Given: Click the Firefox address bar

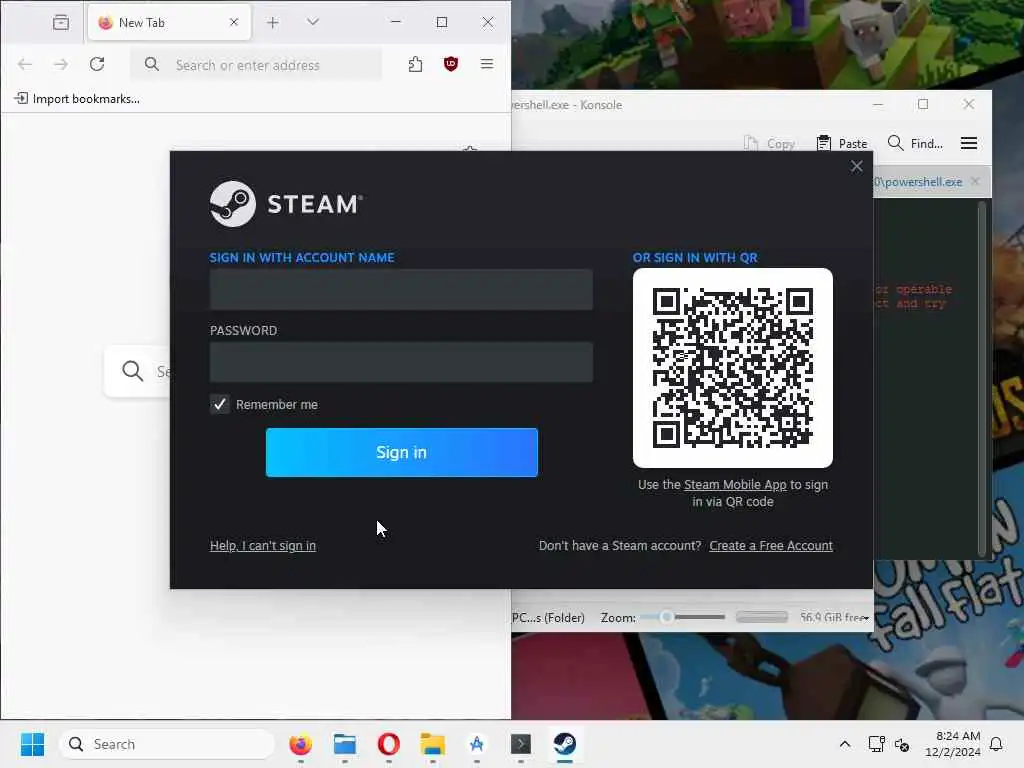Looking at the screenshot, I should click(x=256, y=65).
